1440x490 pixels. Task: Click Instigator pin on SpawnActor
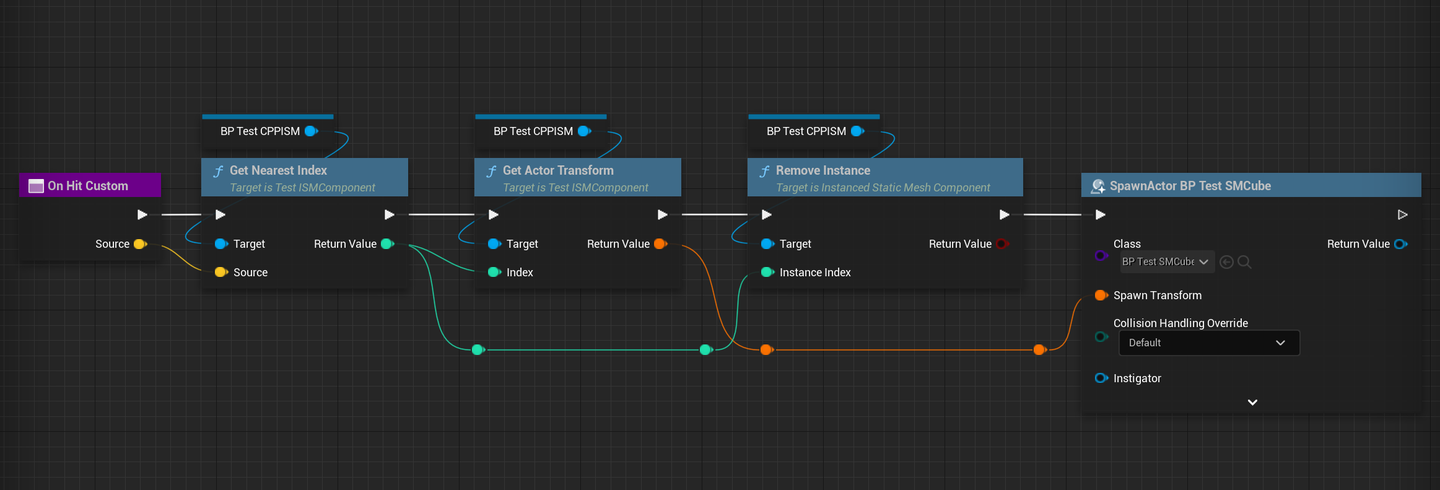click(1101, 378)
